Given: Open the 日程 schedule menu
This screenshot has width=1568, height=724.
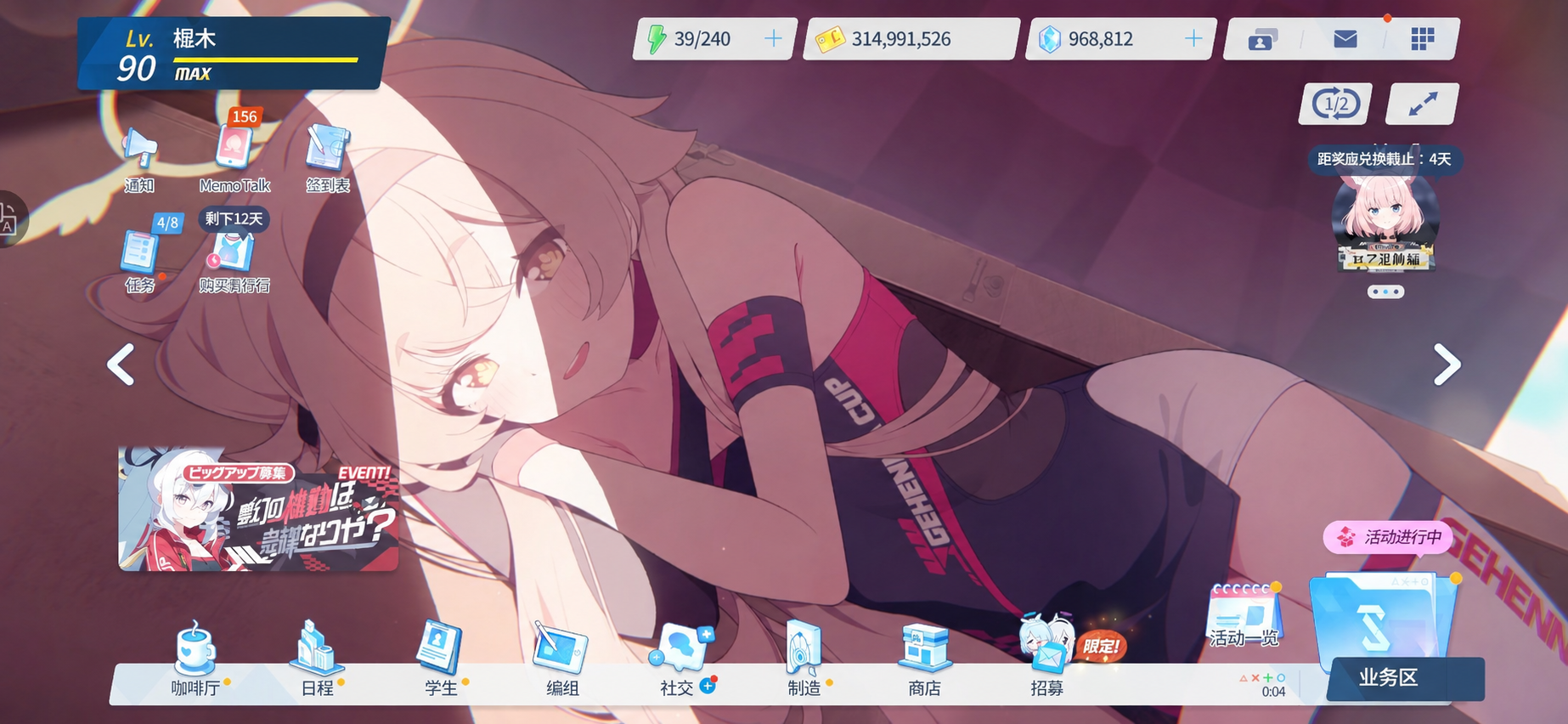Looking at the screenshot, I should coord(318,661).
